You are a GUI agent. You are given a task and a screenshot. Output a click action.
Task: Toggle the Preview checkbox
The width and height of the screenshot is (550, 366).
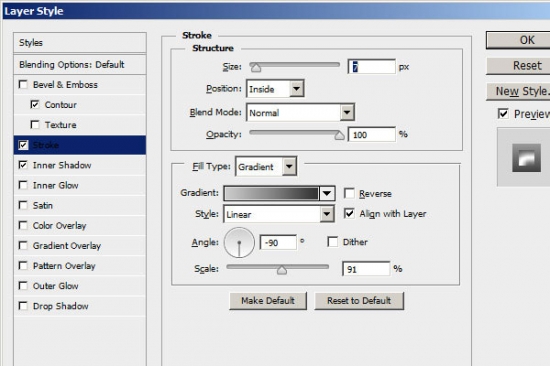click(503, 114)
